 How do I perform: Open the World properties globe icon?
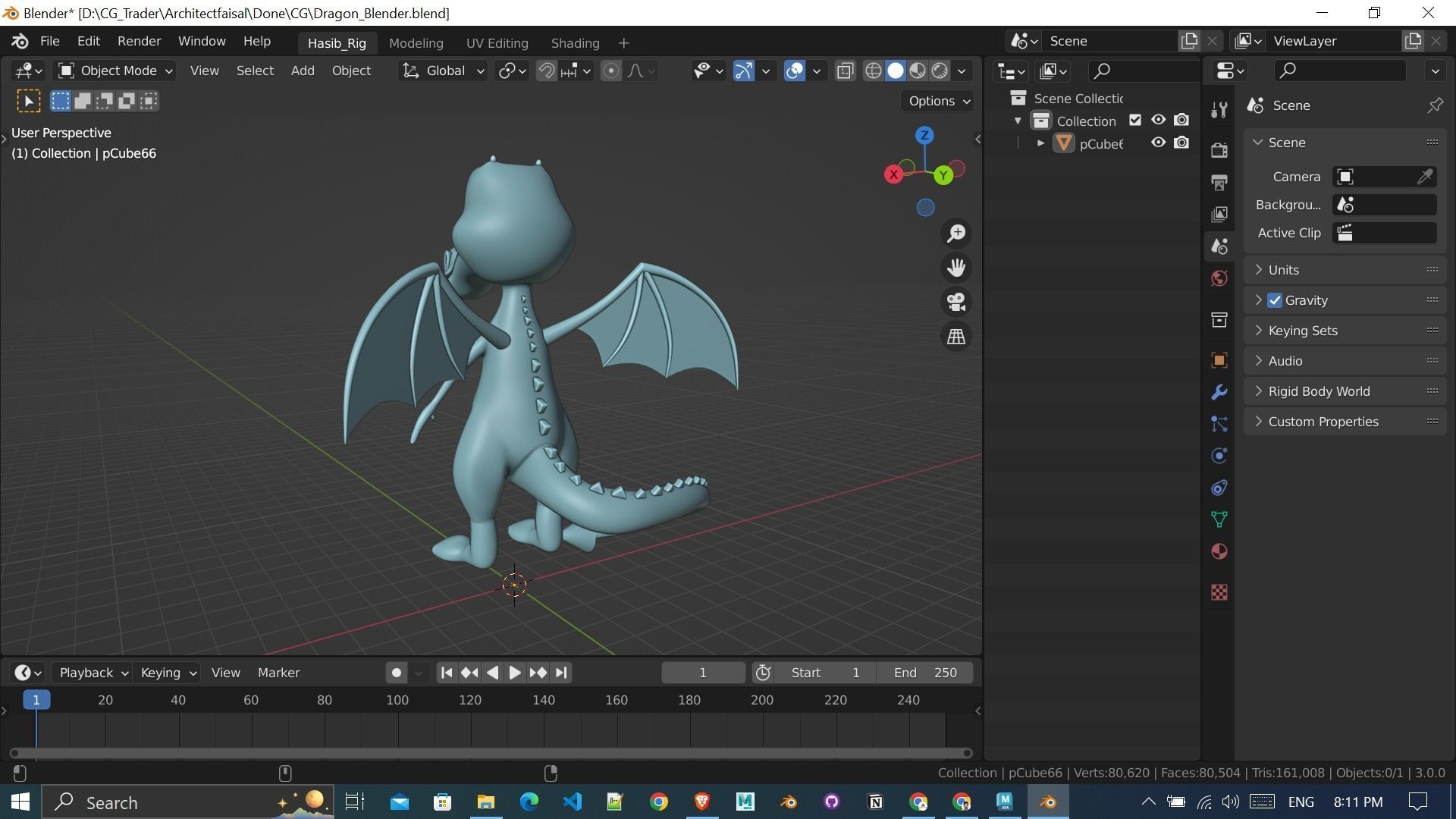(x=1219, y=278)
